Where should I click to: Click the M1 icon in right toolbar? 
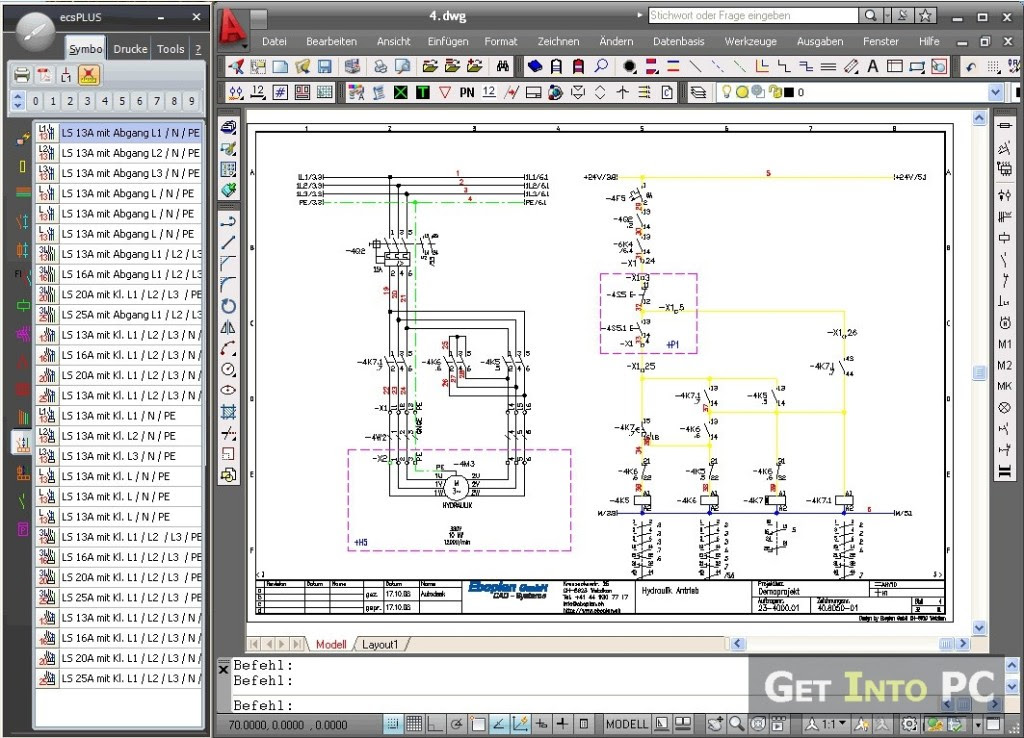pos(1004,344)
